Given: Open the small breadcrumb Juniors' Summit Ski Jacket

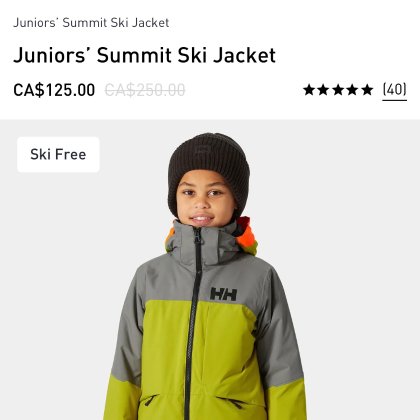Looking at the screenshot, I should pos(91,23).
